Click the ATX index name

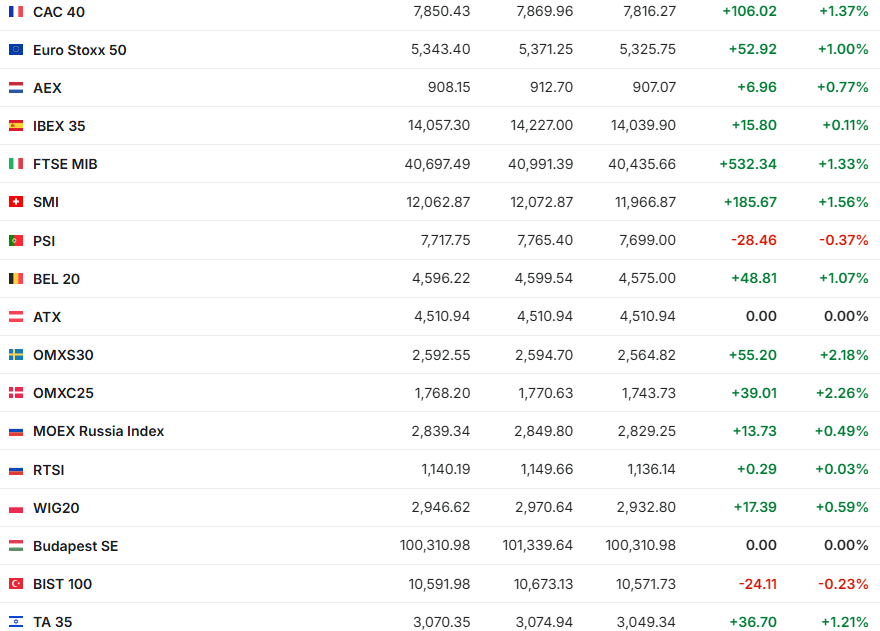pos(47,317)
